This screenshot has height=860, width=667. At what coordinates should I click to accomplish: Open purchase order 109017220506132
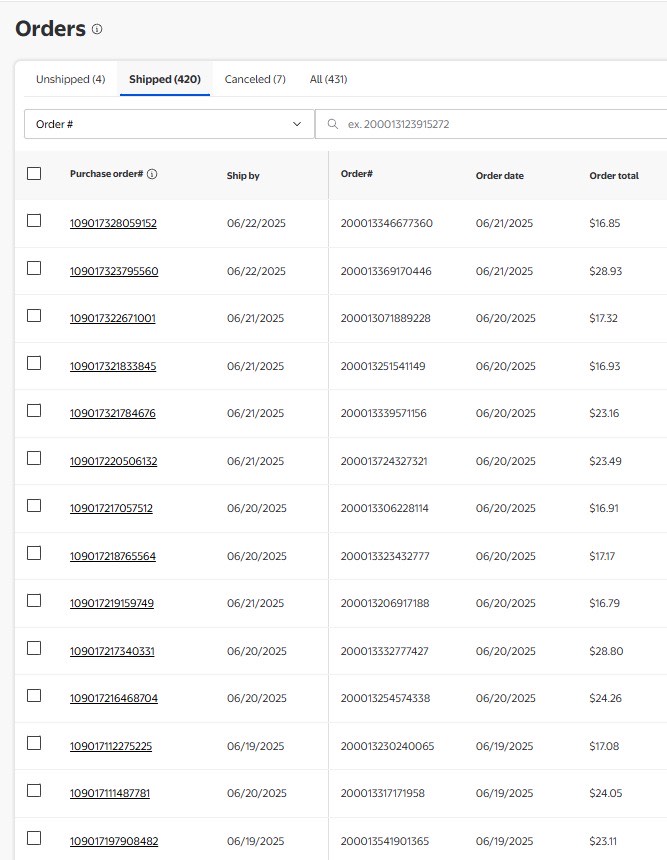click(114, 461)
